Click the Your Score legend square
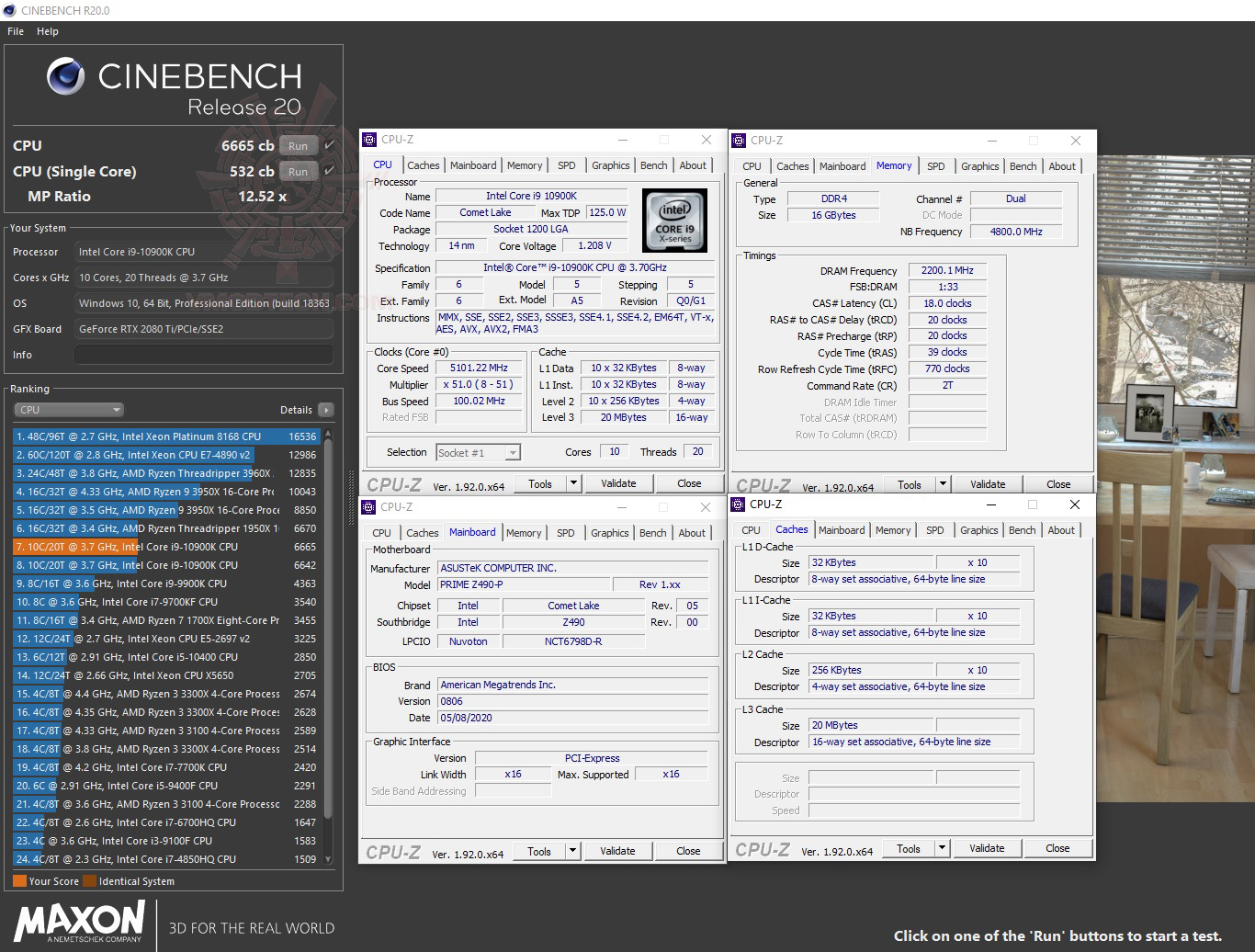The image size is (1255, 952). coord(20,880)
